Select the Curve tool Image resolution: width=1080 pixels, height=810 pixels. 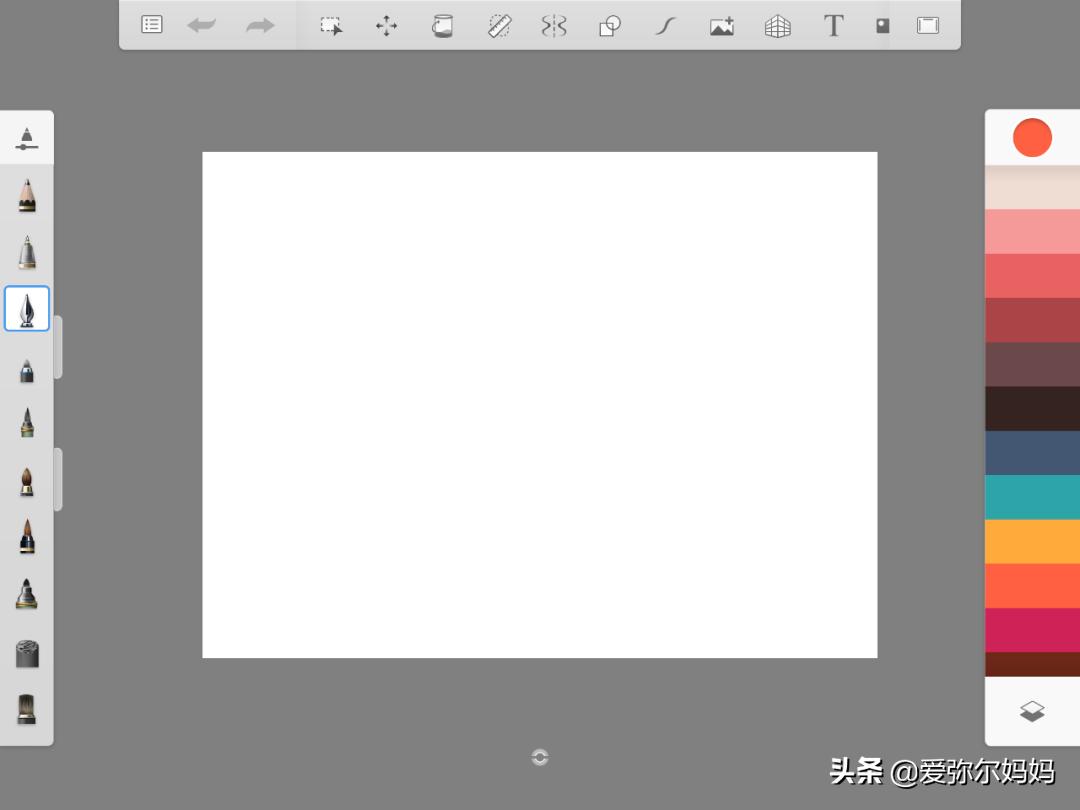665,25
